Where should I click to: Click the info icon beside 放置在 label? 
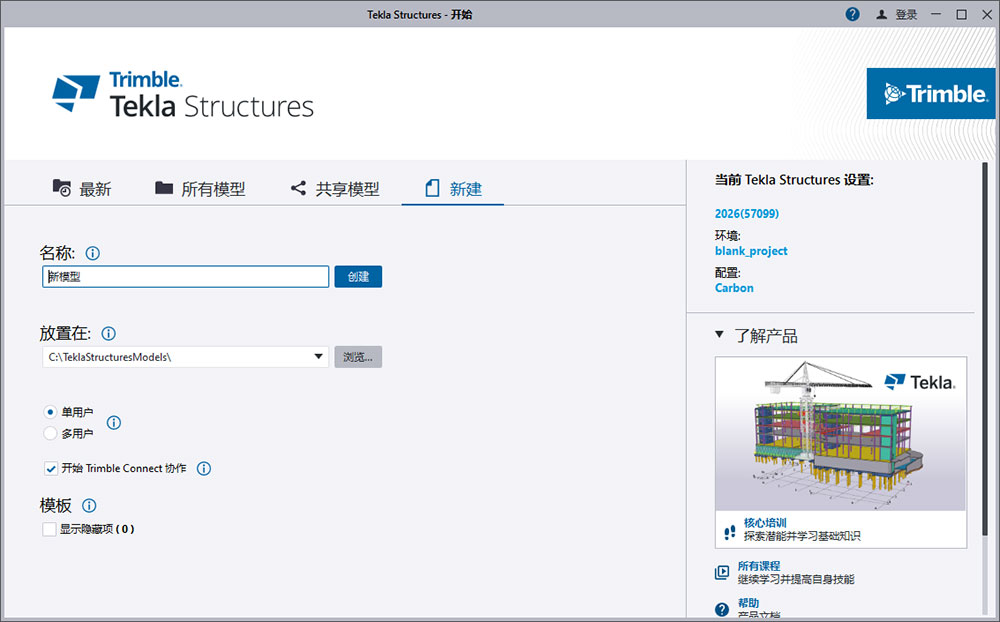point(108,333)
